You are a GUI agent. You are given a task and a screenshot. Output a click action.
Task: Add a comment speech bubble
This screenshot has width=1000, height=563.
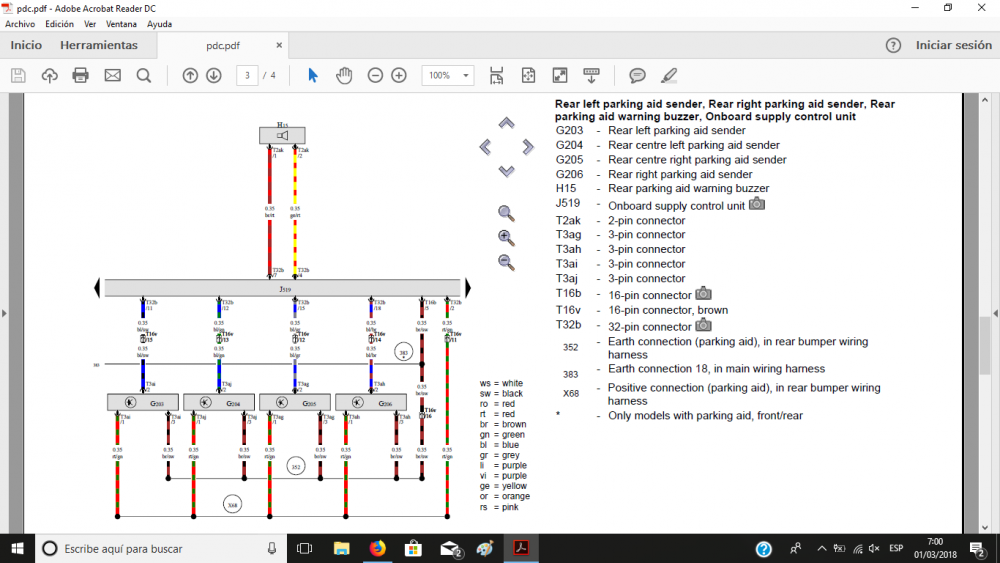[x=637, y=75]
